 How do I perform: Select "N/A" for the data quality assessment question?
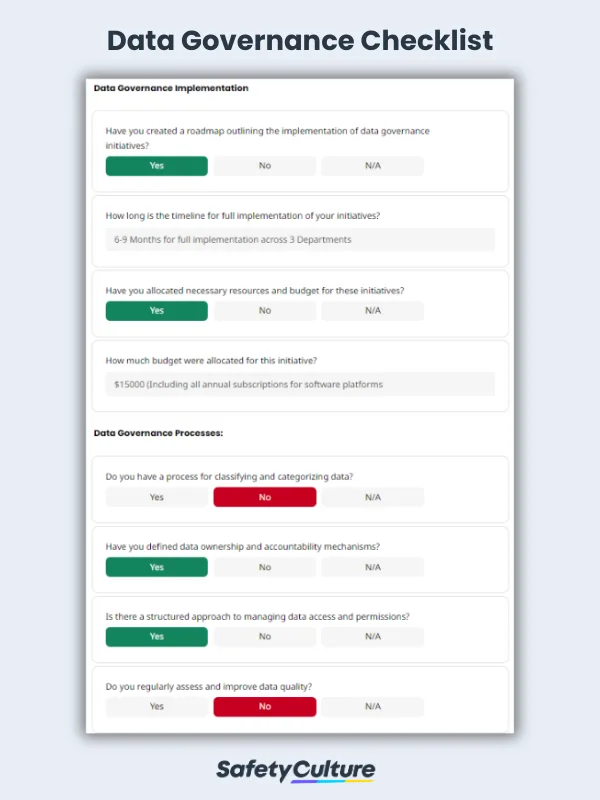(x=371, y=706)
